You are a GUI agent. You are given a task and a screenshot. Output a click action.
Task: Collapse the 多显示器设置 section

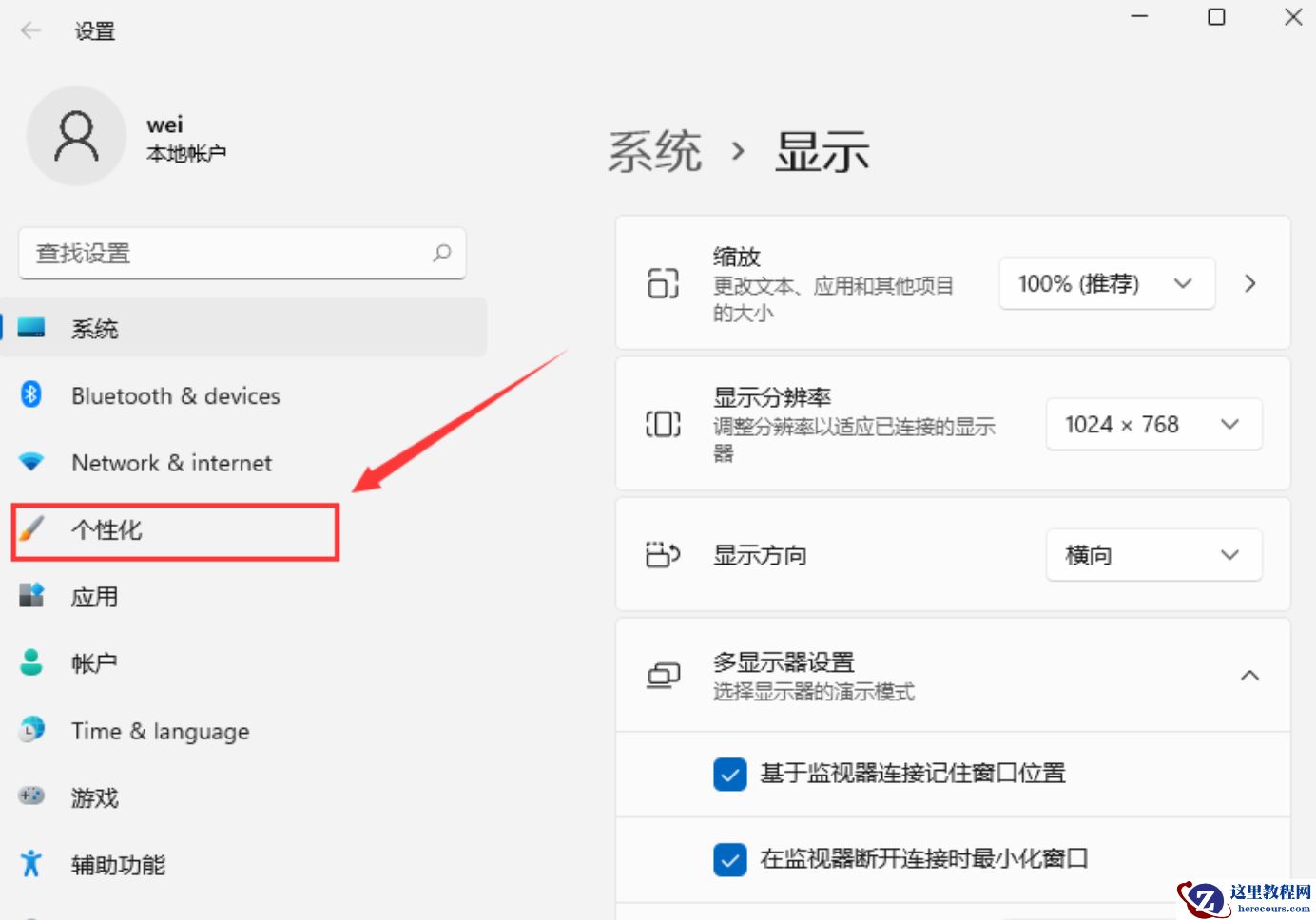coord(1250,675)
